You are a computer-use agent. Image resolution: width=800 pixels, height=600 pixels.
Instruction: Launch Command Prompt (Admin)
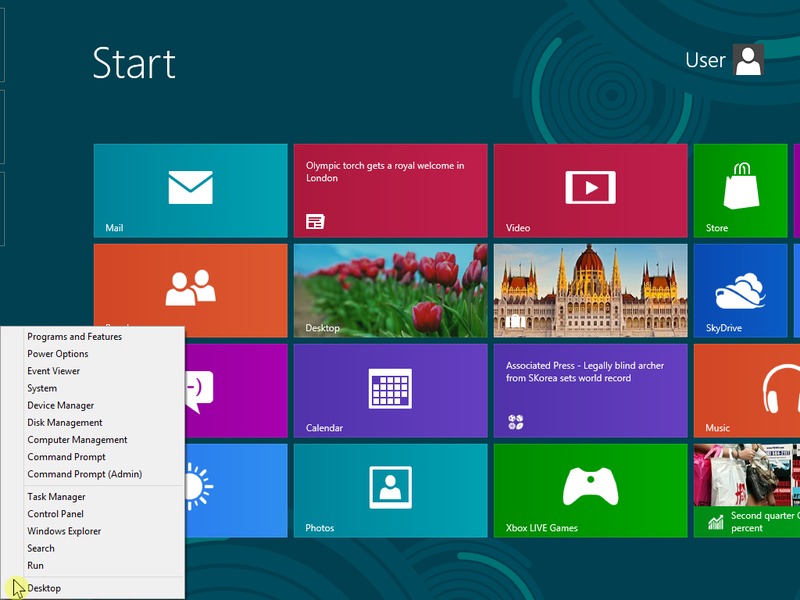tap(92, 474)
